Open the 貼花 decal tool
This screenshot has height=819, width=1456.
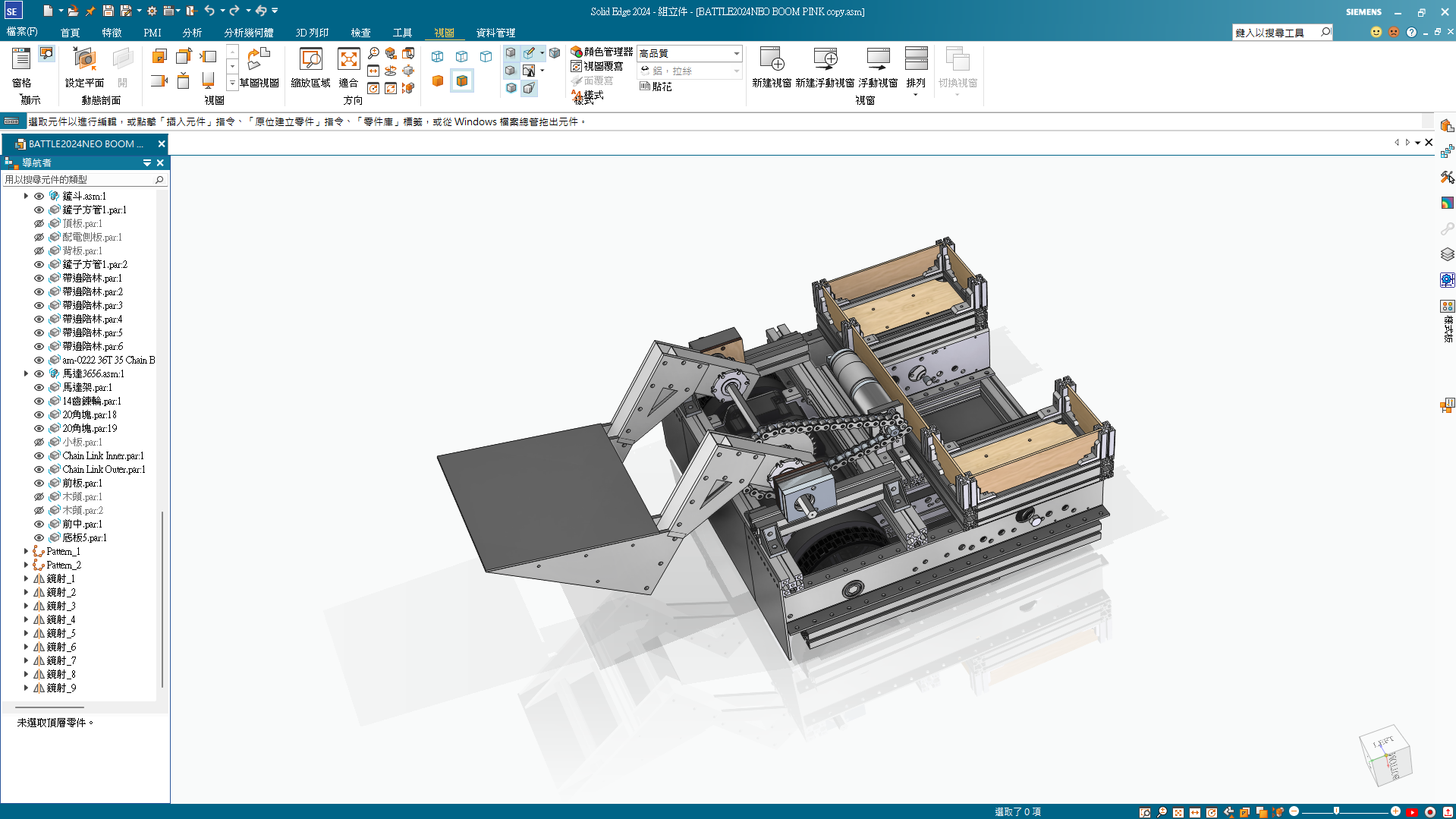click(656, 87)
